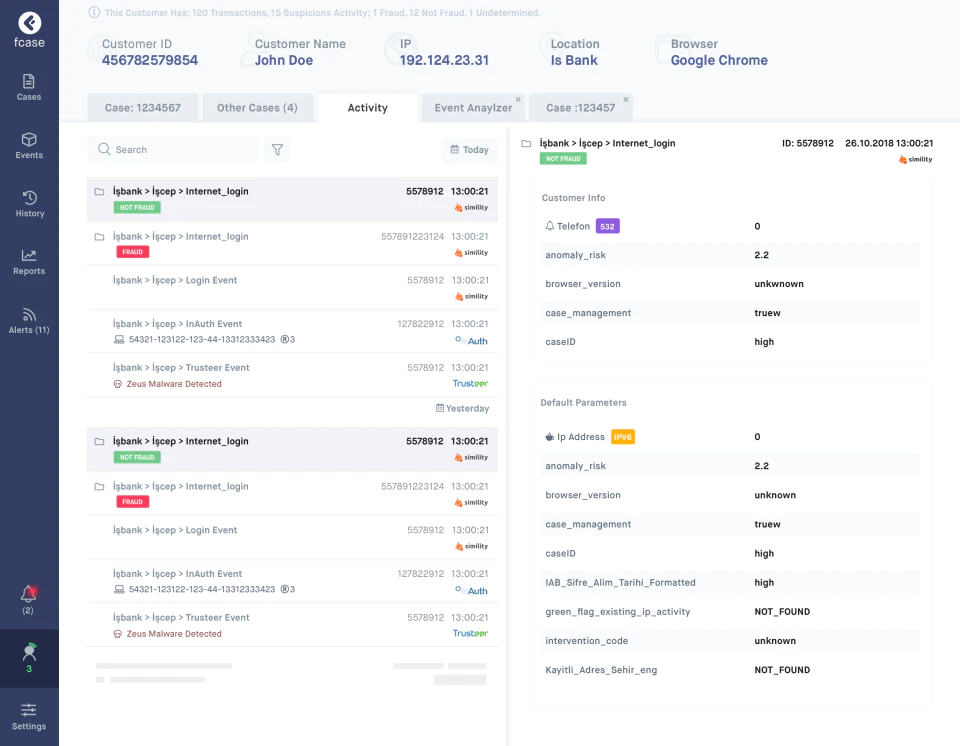Click the notification bell with badge
Viewport: 960px width, 746px height.
click(x=28, y=600)
